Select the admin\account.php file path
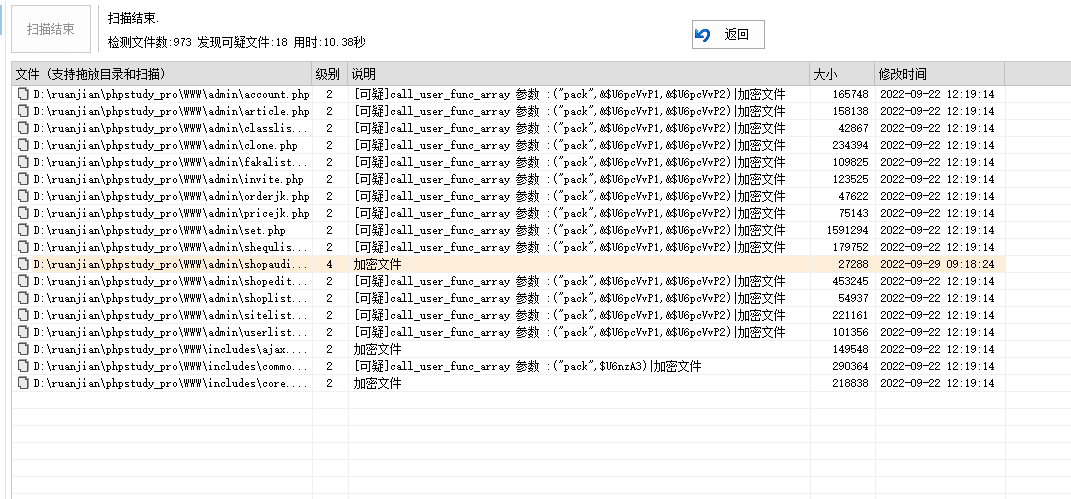The image size is (1071, 499). [x=171, y=94]
